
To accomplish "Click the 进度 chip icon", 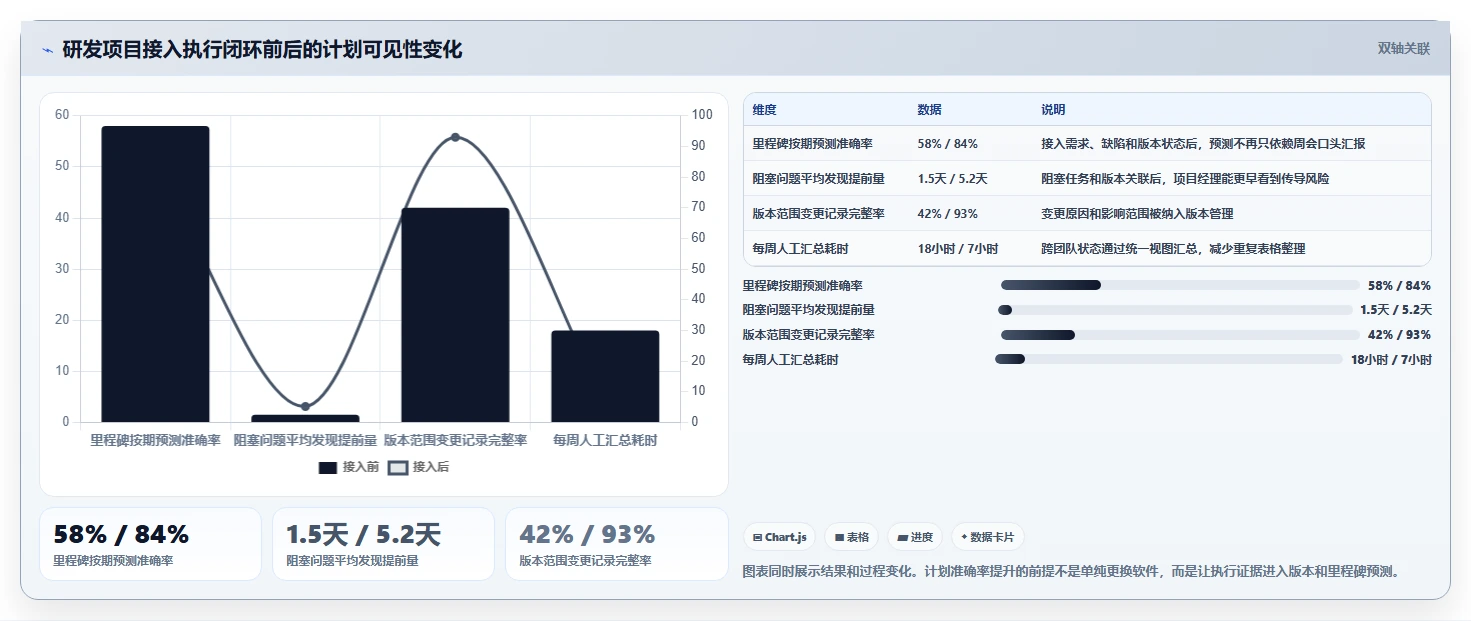I will pos(902,537).
